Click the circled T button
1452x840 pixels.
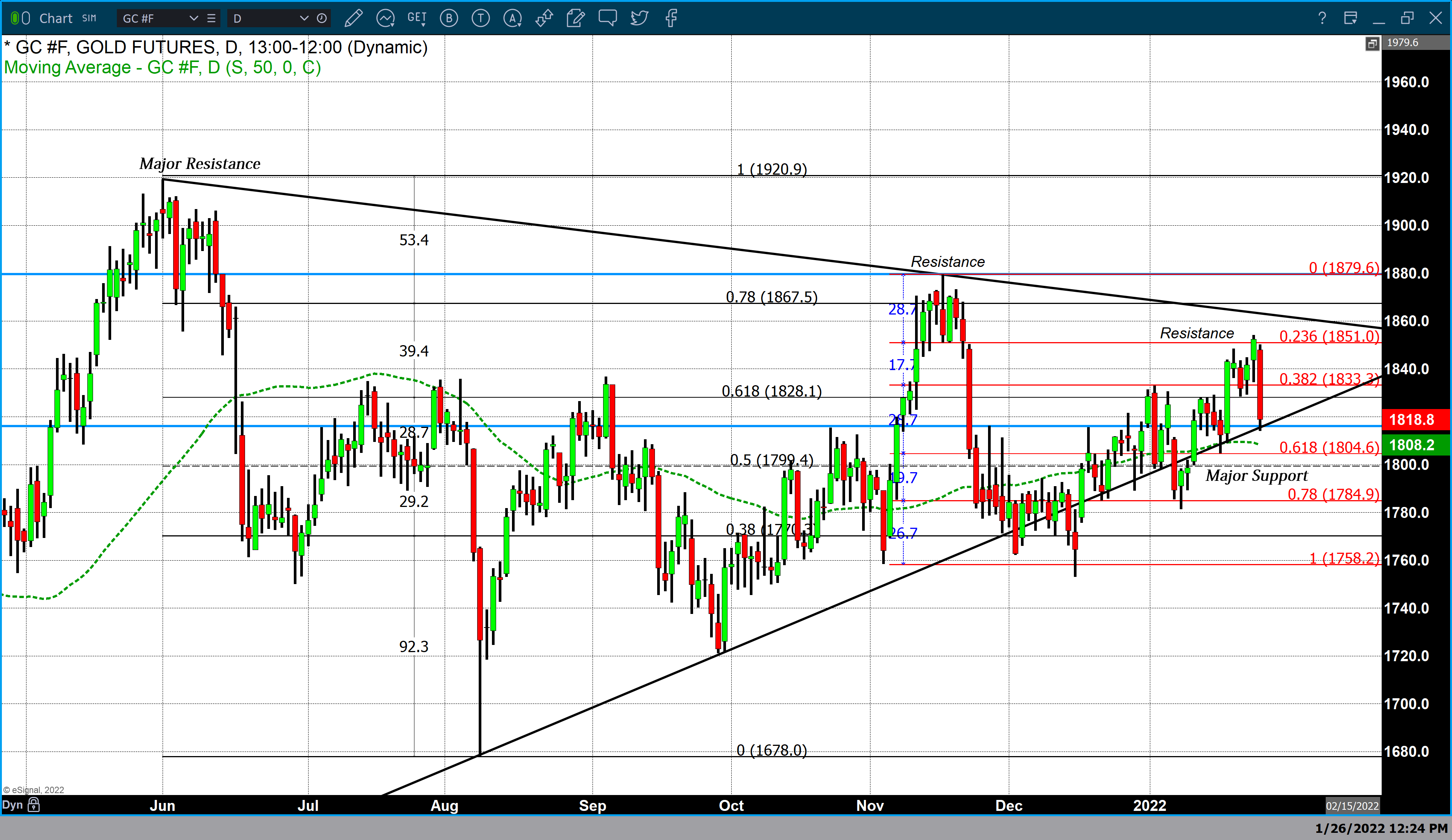[x=481, y=19]
